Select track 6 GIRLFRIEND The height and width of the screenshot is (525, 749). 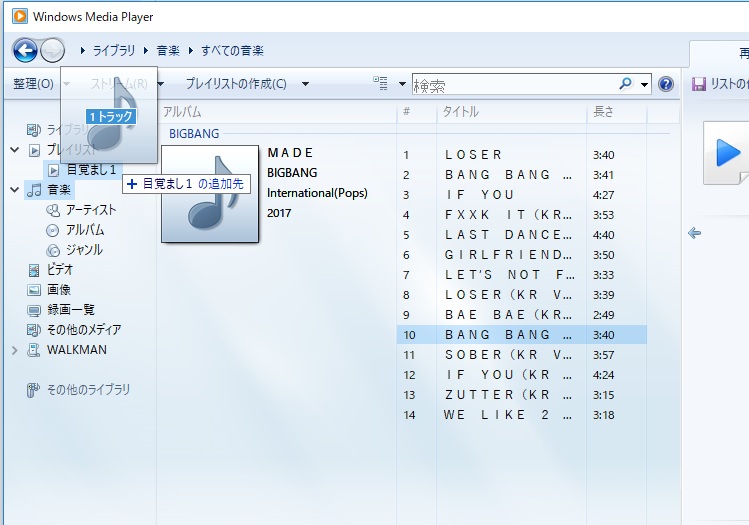click(522, 255)
